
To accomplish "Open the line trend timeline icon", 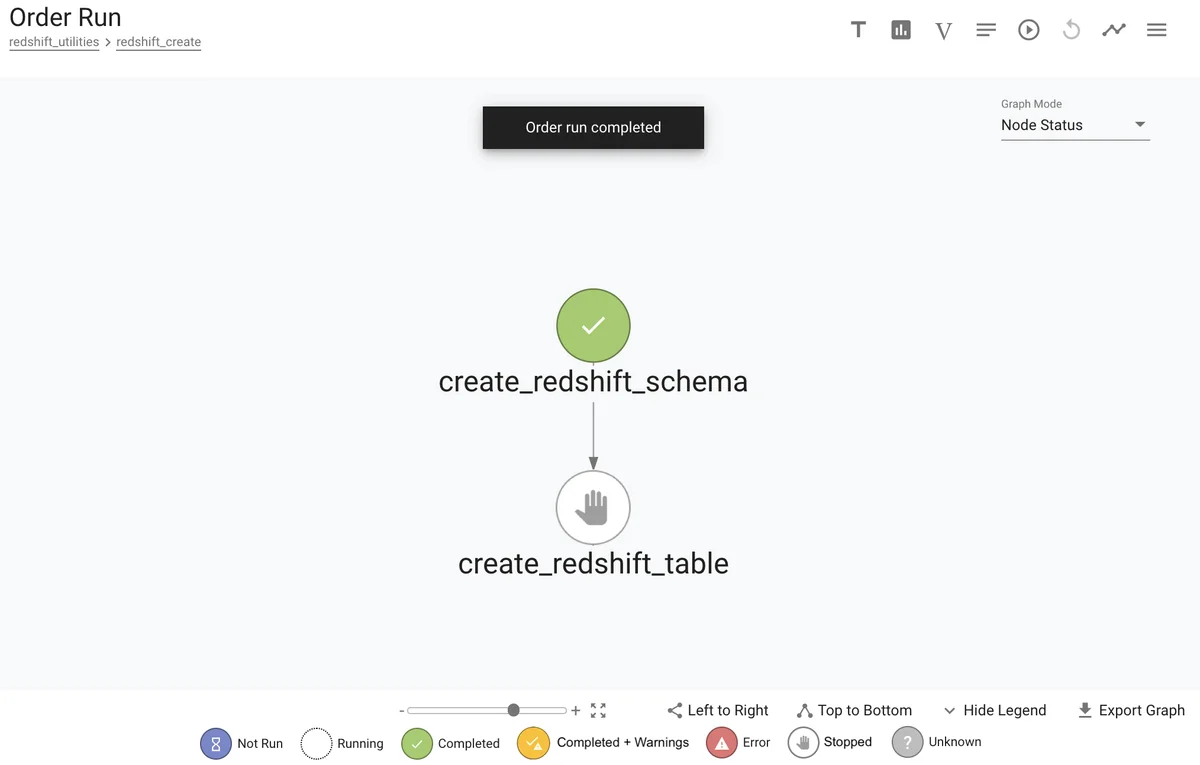I will tap(1114, 30).
